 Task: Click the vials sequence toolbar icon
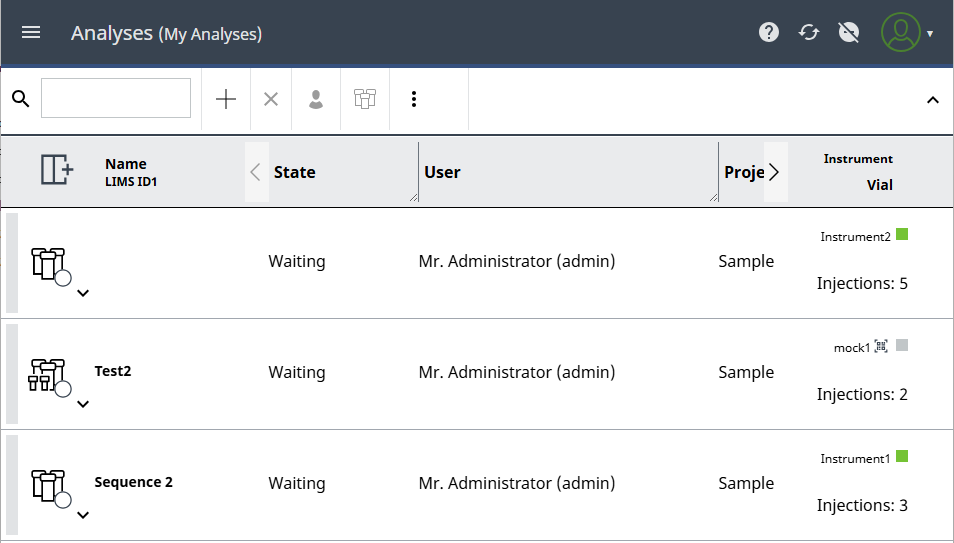coord(365,99)
